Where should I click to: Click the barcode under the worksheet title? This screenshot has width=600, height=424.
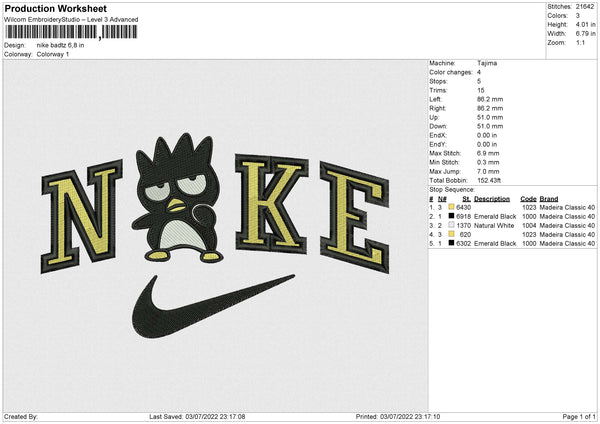[71, 32]
